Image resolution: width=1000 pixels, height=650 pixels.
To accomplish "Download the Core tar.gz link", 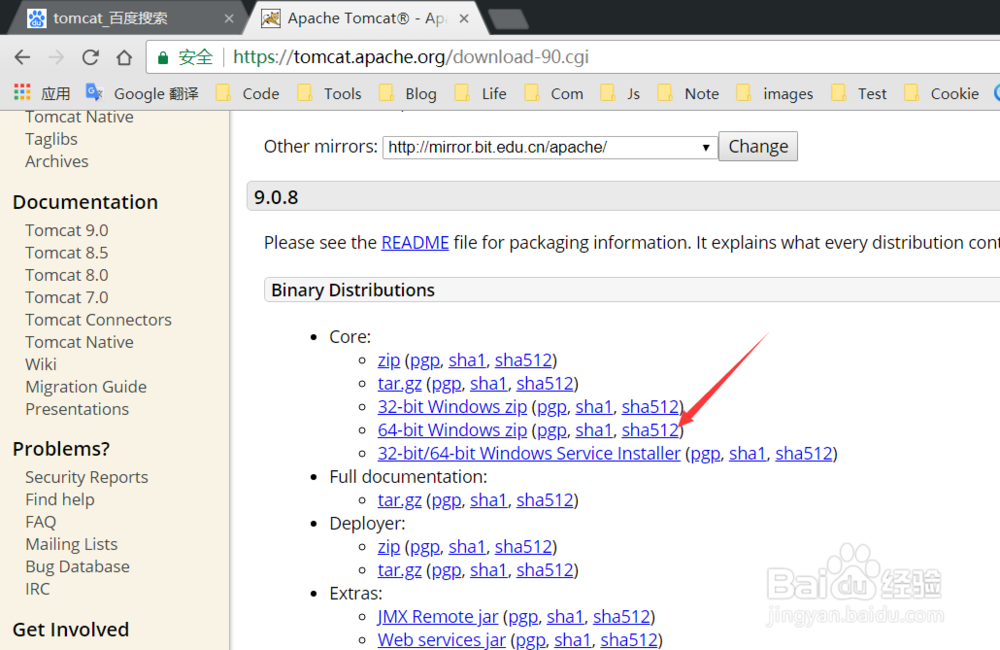I will (x=399, y=384).
